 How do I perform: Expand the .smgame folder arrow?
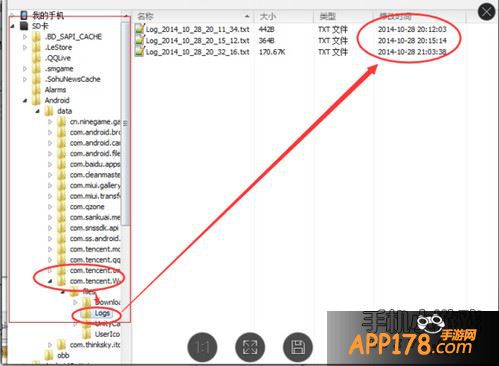pos(25,69)
